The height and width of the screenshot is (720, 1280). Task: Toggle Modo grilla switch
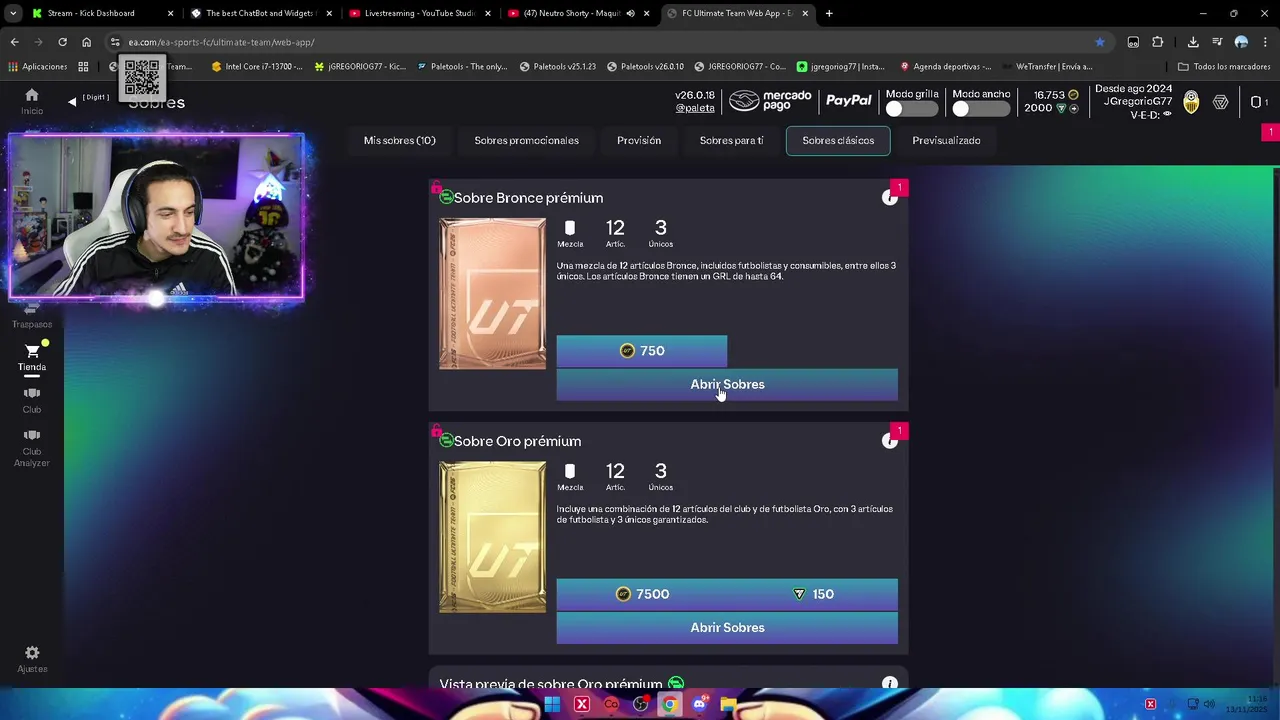click(x=910, y=109)
